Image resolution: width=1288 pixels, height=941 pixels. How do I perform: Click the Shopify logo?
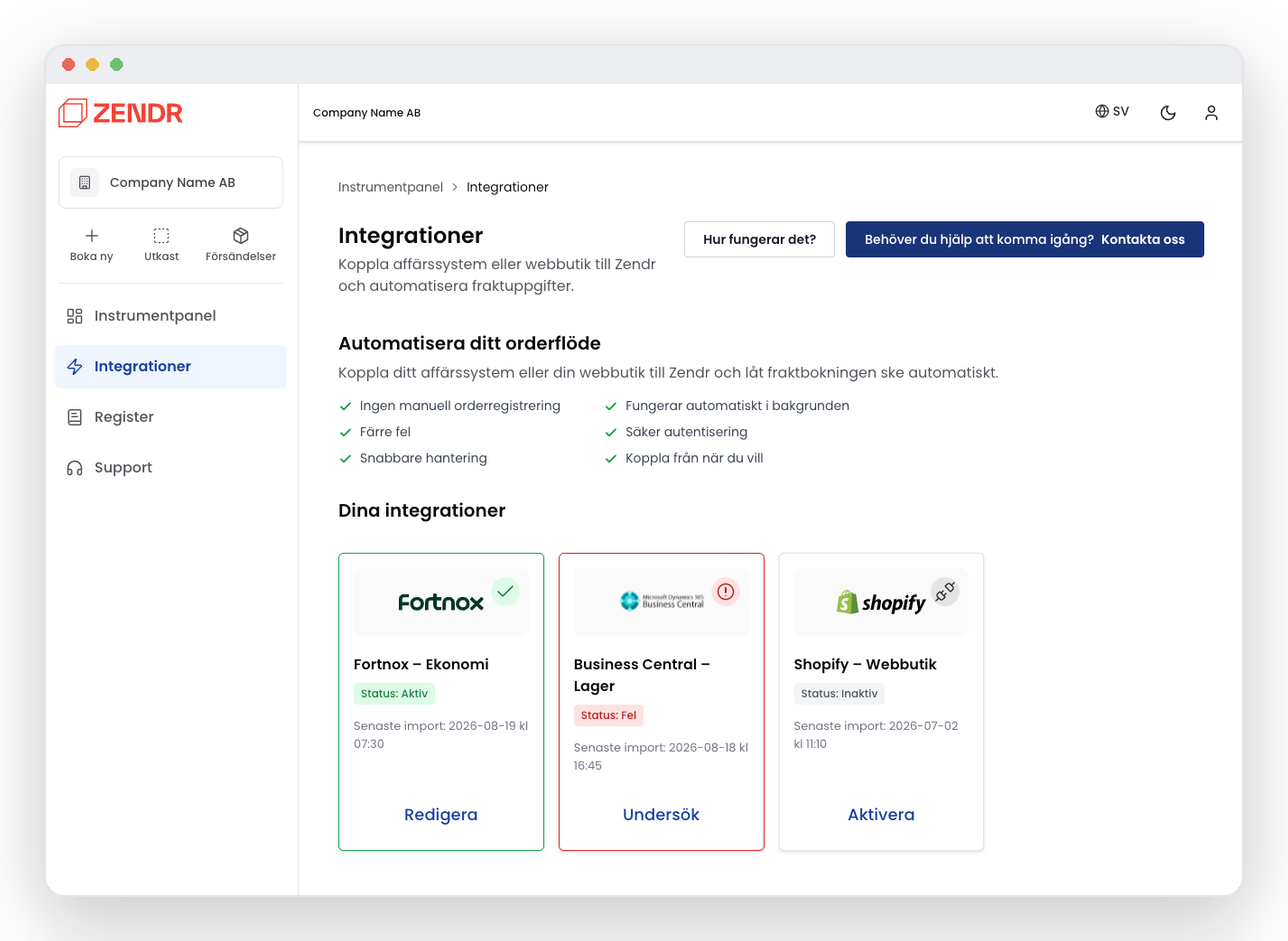(881, 601)
